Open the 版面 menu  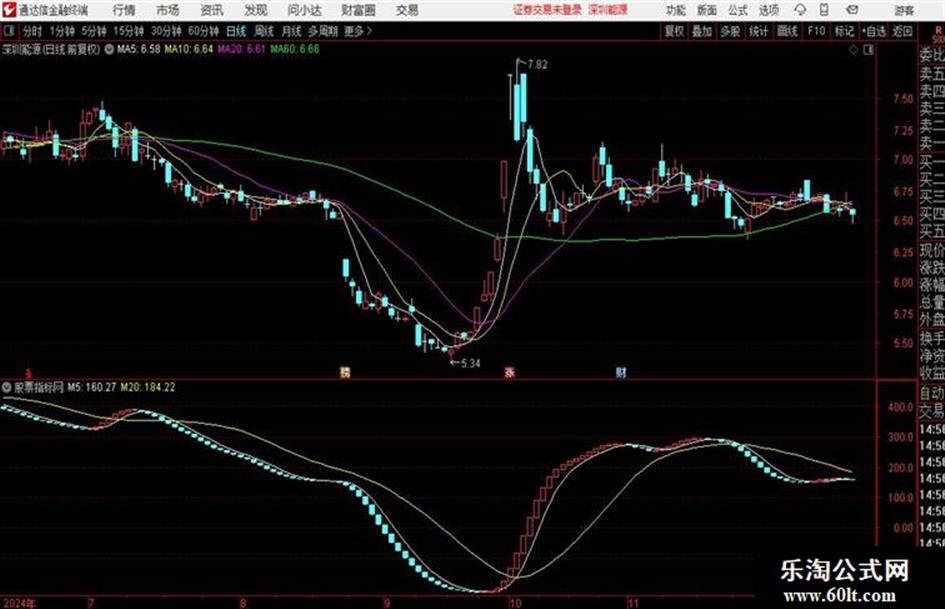pyautogui.click(x=706, y=10)
